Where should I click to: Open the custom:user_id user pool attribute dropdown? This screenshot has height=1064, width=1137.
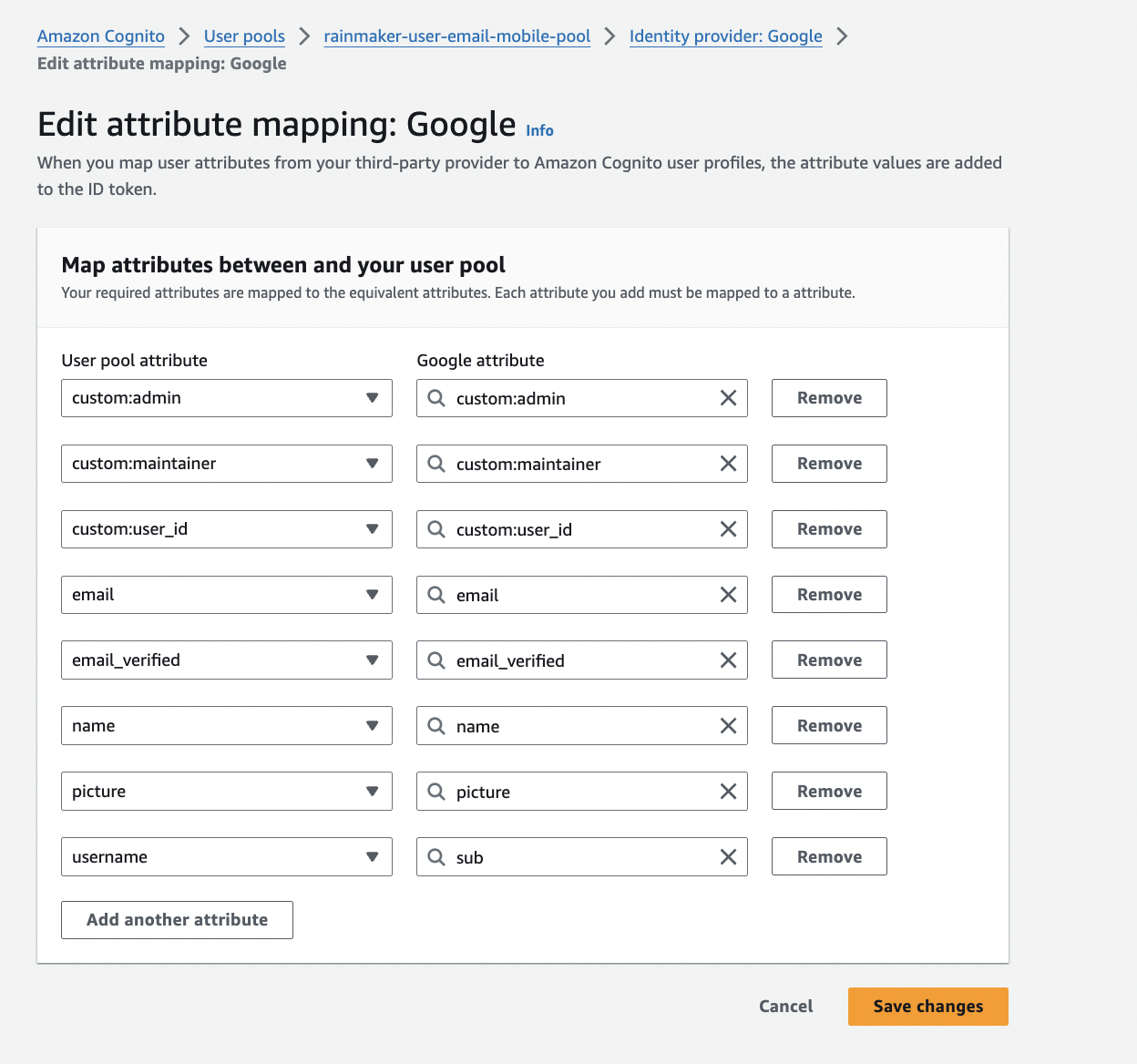(x=227, y=529)
